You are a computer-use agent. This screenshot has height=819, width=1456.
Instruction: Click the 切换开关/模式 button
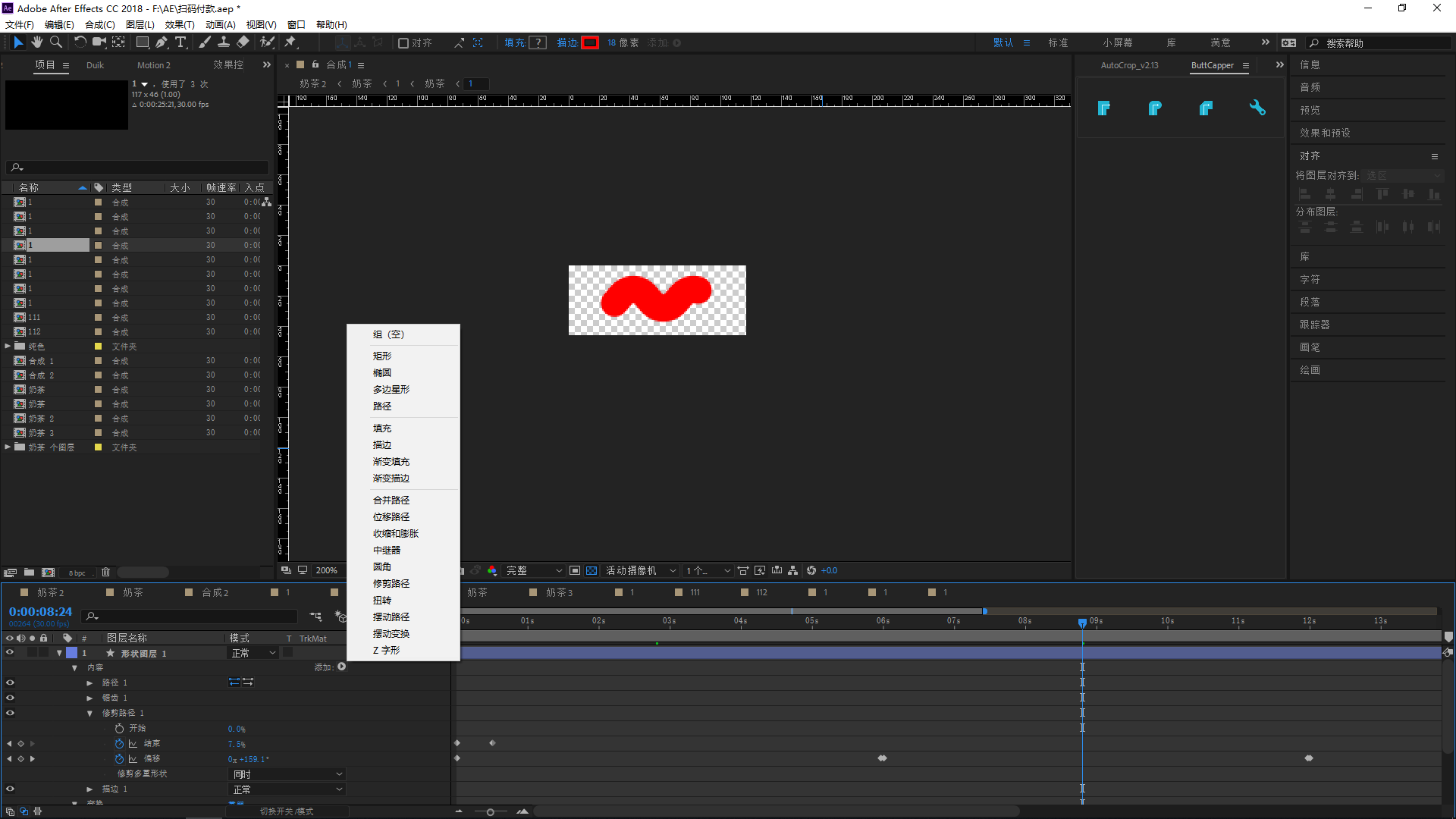pos(287,811)
